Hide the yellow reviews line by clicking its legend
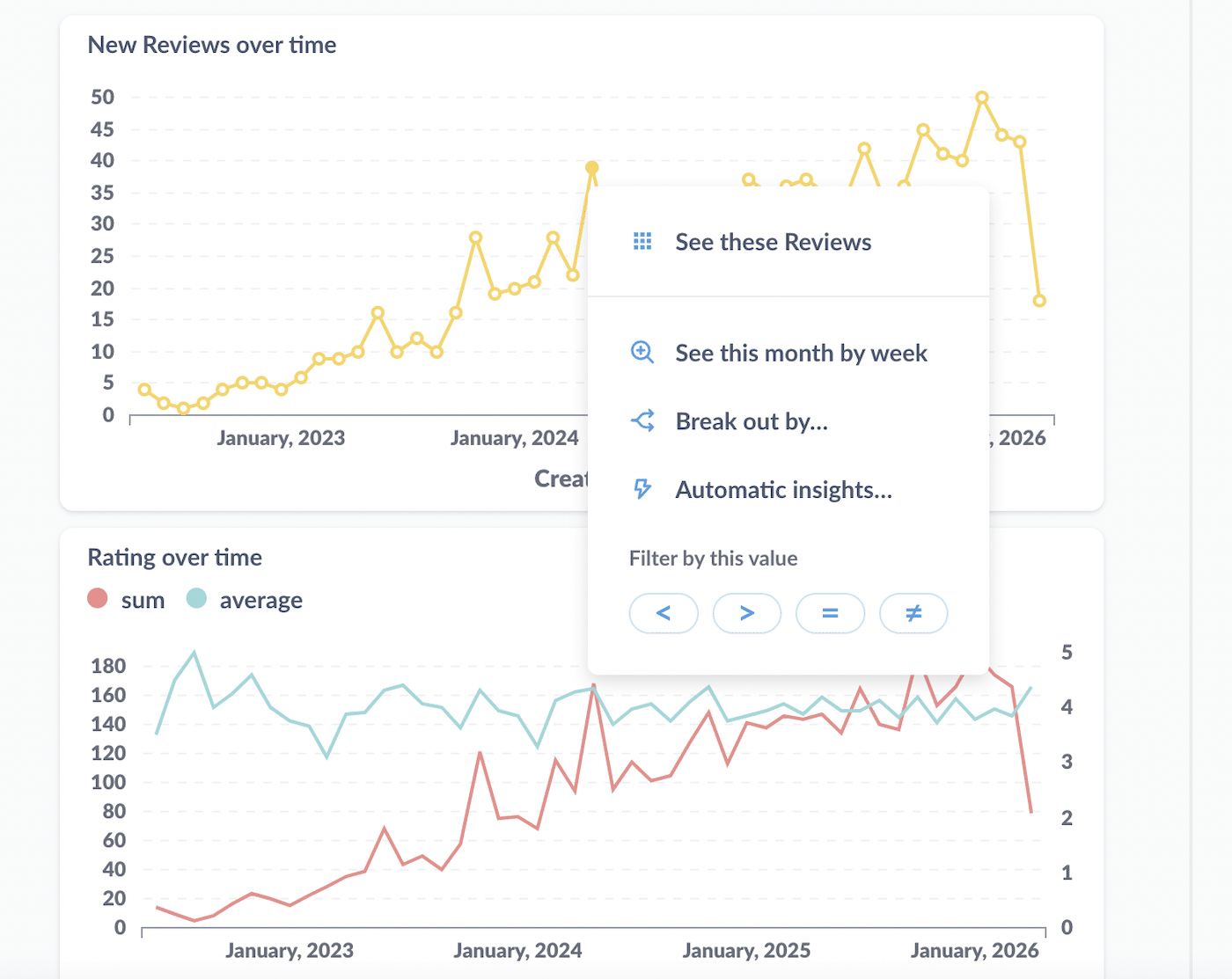The image size is (1232, 979). point(212,44)
